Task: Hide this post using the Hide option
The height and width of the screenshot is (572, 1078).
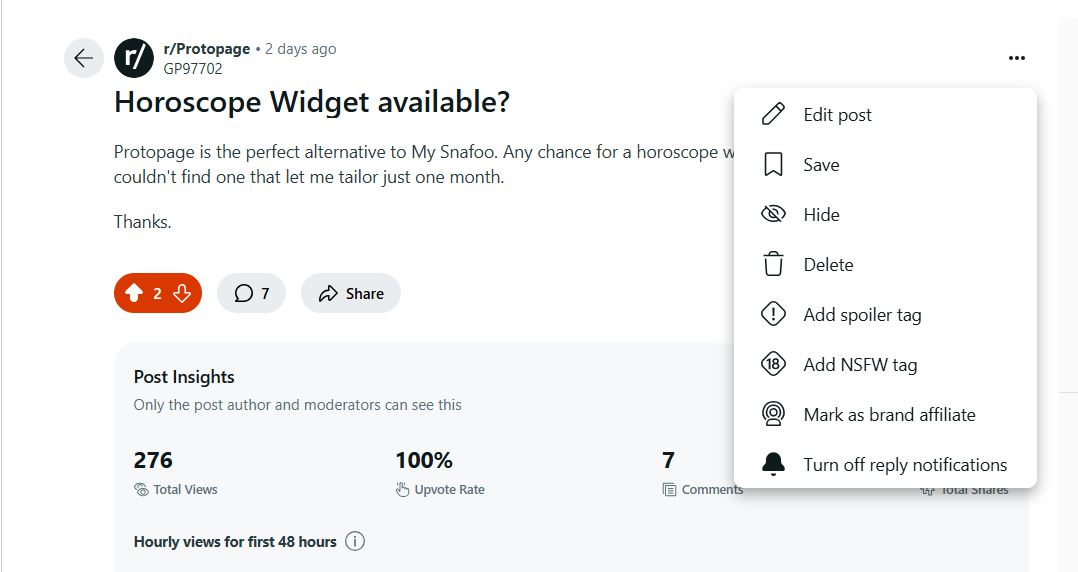Action: coord(886,214)
